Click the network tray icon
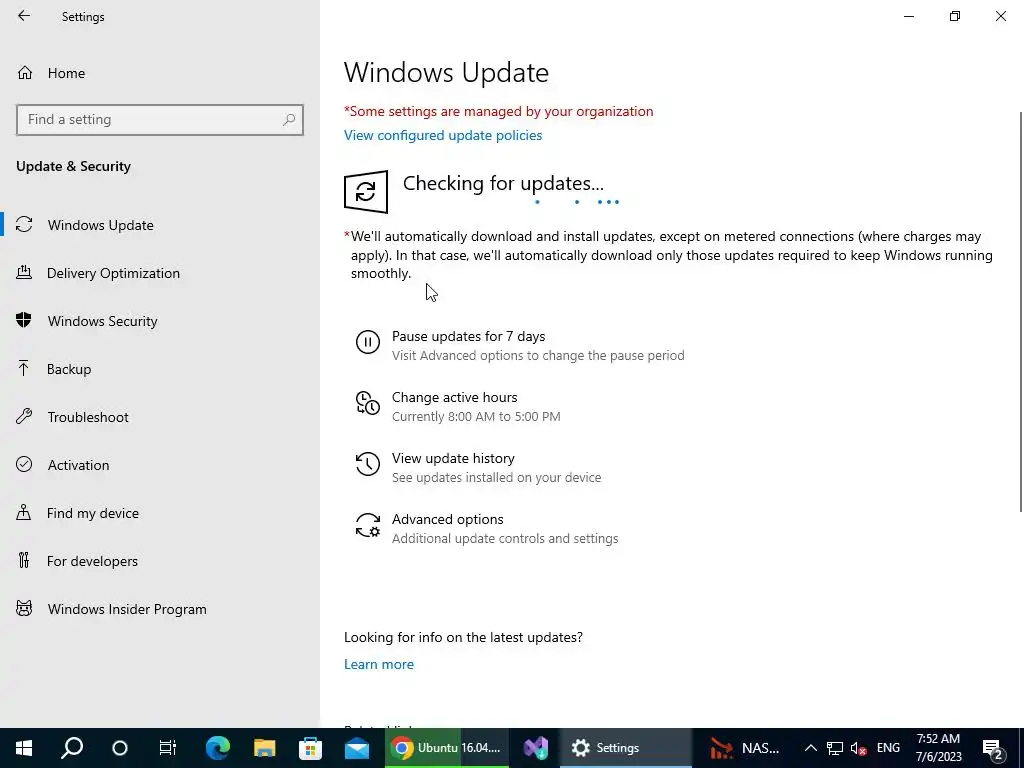 835,748
